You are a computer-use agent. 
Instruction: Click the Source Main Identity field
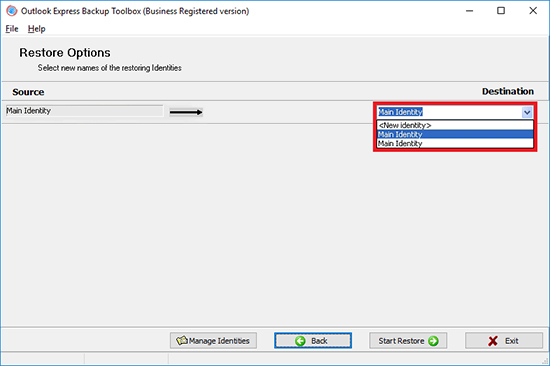[x=84, y=111]
